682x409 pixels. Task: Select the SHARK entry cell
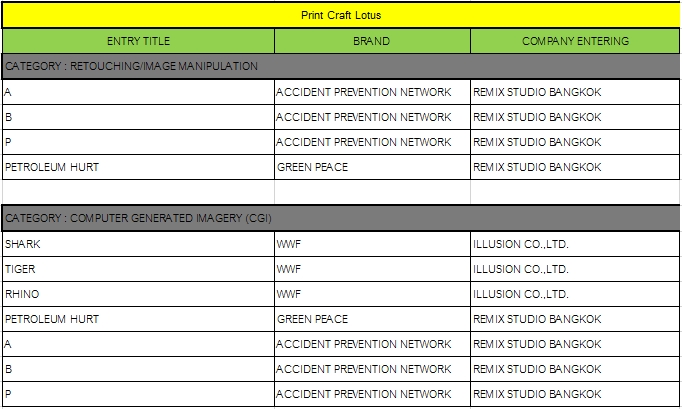click(x=138, y=244)
